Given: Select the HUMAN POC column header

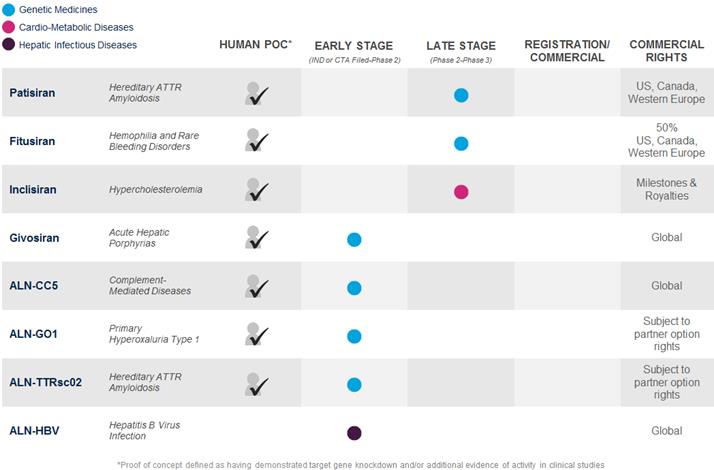Looking at the screenshot, I should point(257,45).
